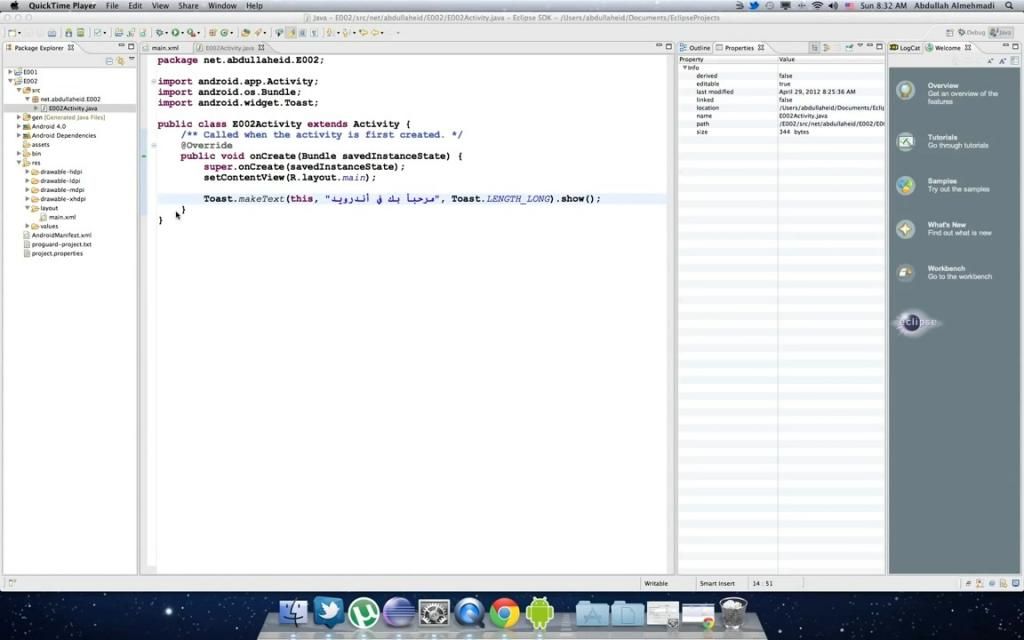Screen dimensions: 1024x640
Task: Select AndroidManifest.xml in Package Explorer
Action: pyautogui.click(x=57, y=235)
